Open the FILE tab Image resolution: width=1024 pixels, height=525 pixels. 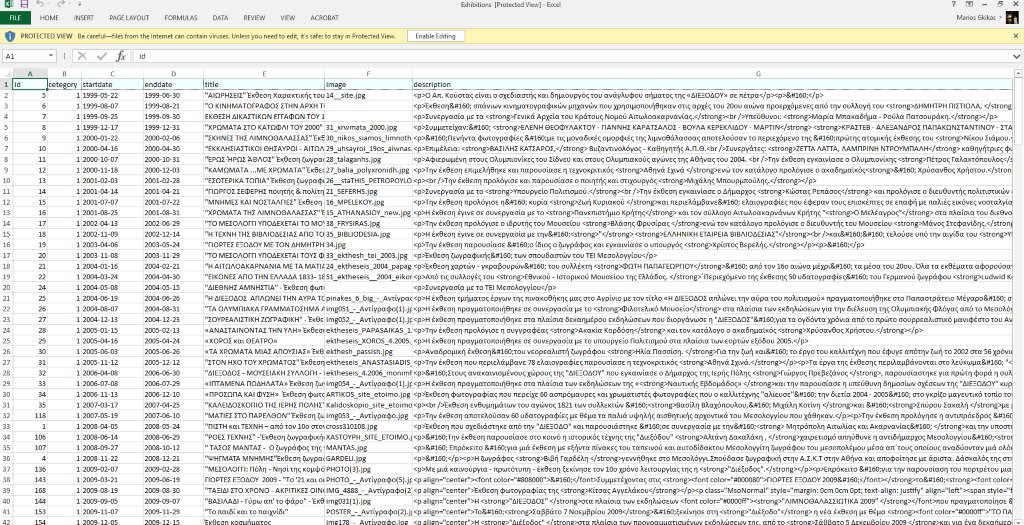tap(17, 18)
